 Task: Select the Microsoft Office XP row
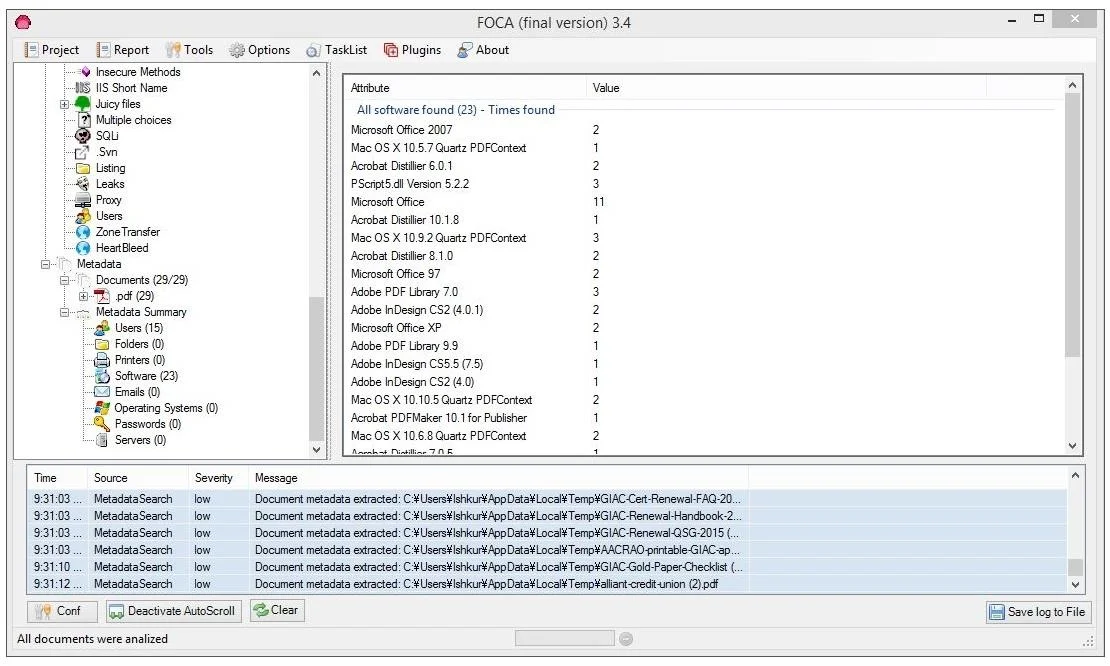pyautogui.click(x=704, y=328)
